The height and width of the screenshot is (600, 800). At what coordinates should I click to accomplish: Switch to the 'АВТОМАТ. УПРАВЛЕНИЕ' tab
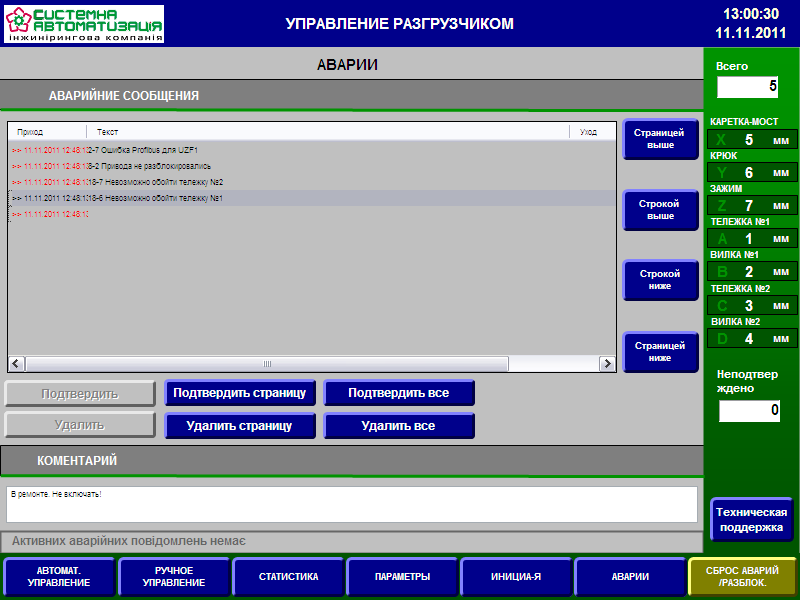pyautogui.click(x=58, y=577)
